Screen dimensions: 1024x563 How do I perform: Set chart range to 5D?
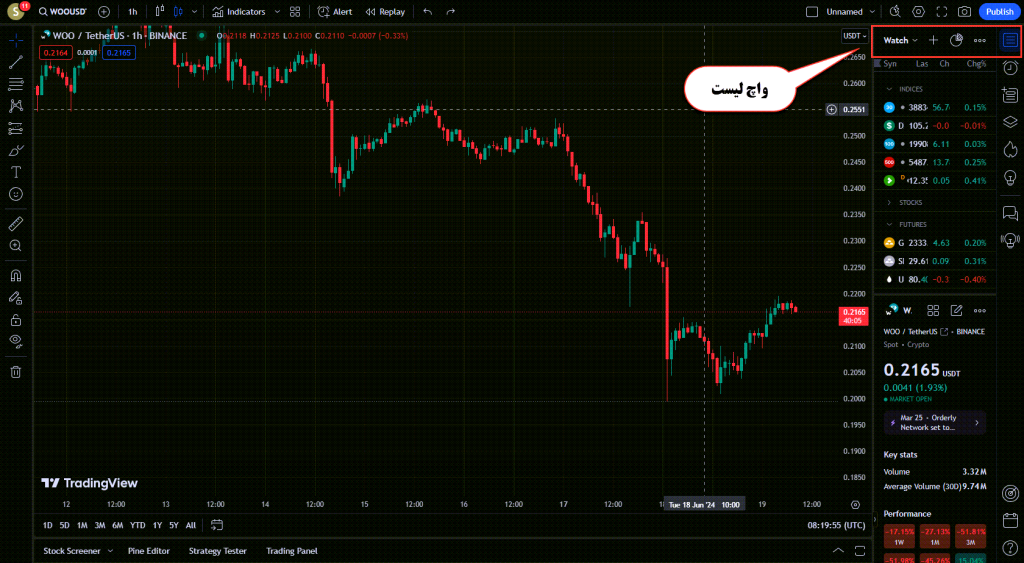[x=64, y=525]
